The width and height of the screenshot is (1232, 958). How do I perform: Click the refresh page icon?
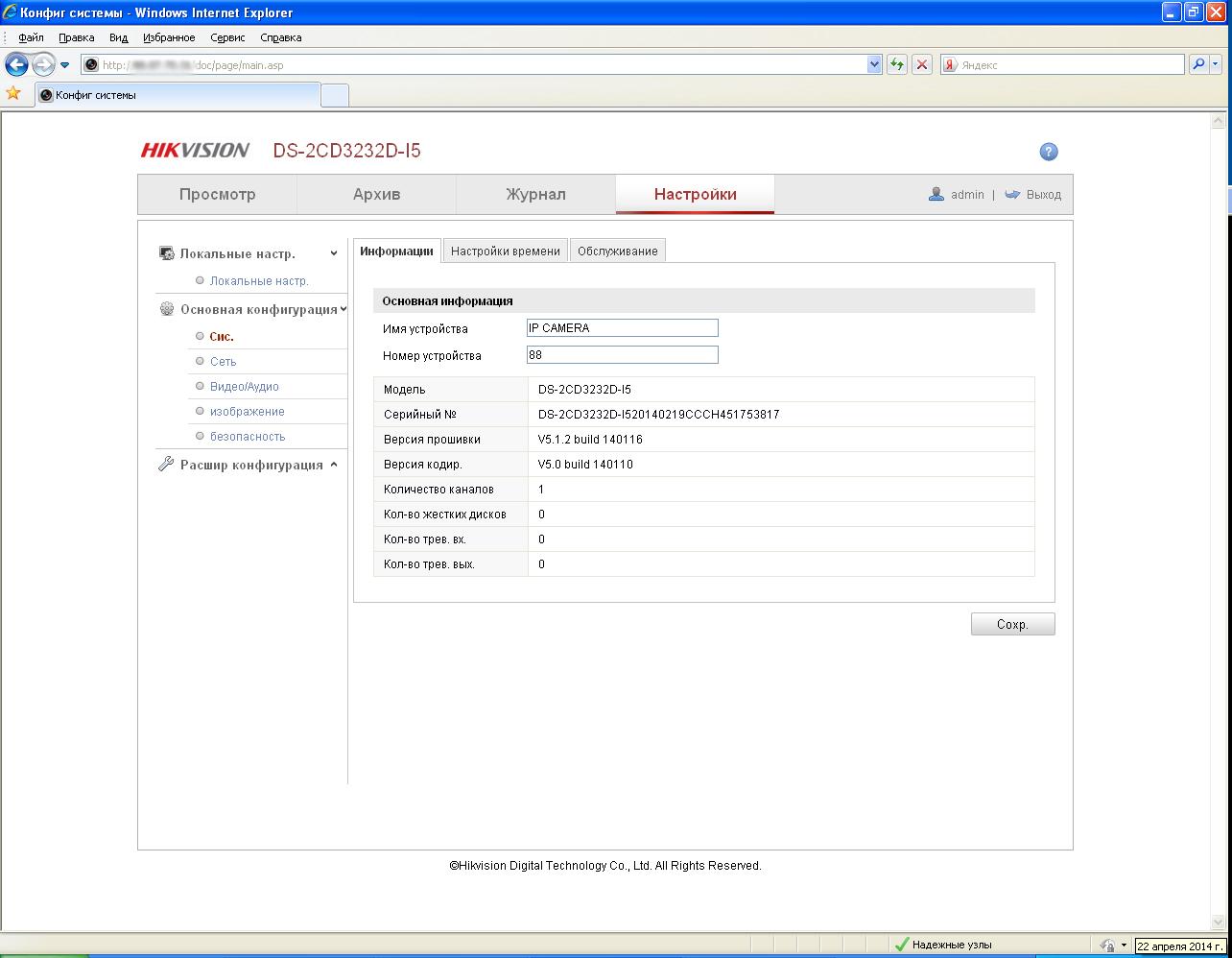point(897,64)
